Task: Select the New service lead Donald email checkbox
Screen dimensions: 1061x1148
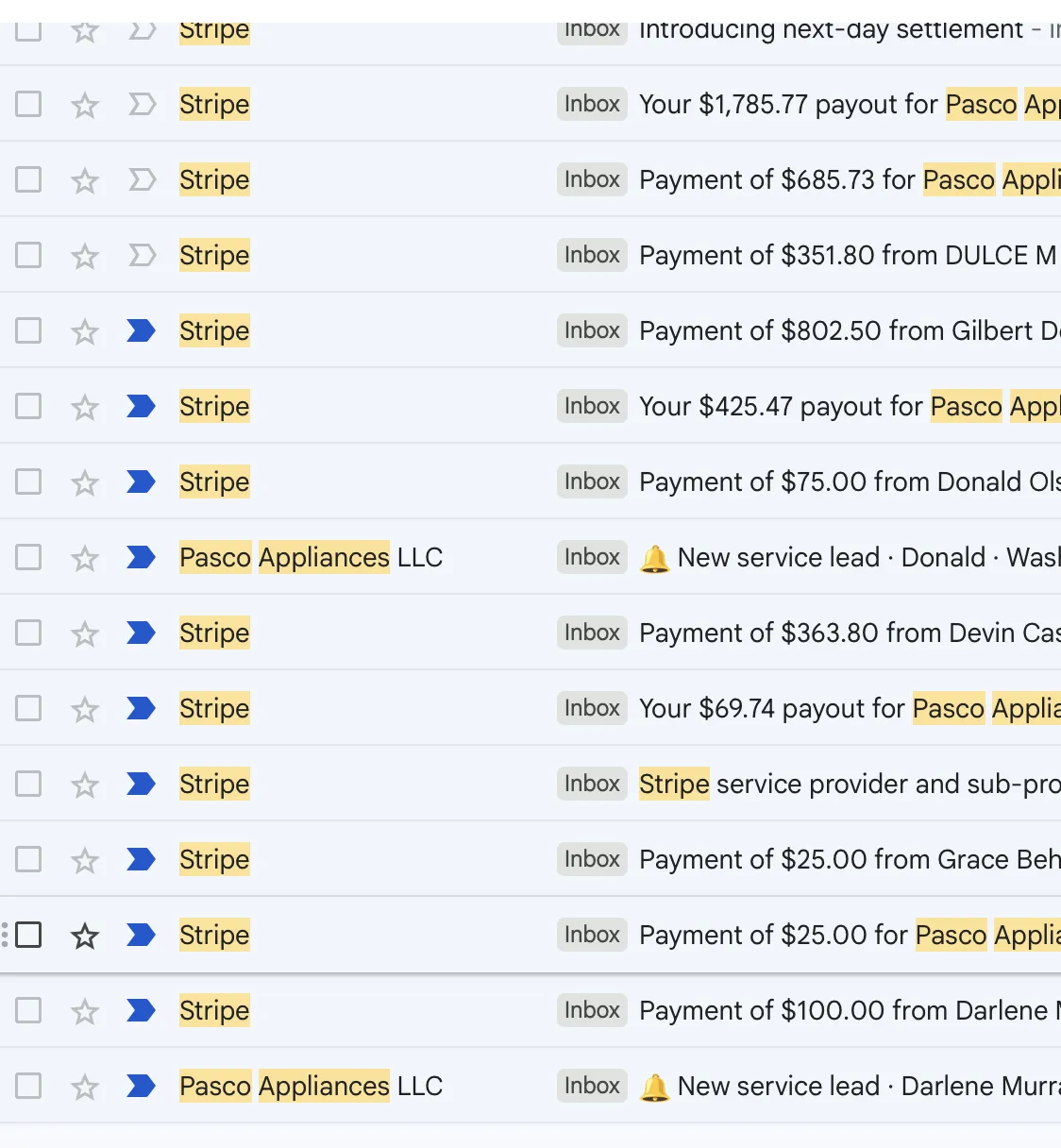Action: click(28, 557)
